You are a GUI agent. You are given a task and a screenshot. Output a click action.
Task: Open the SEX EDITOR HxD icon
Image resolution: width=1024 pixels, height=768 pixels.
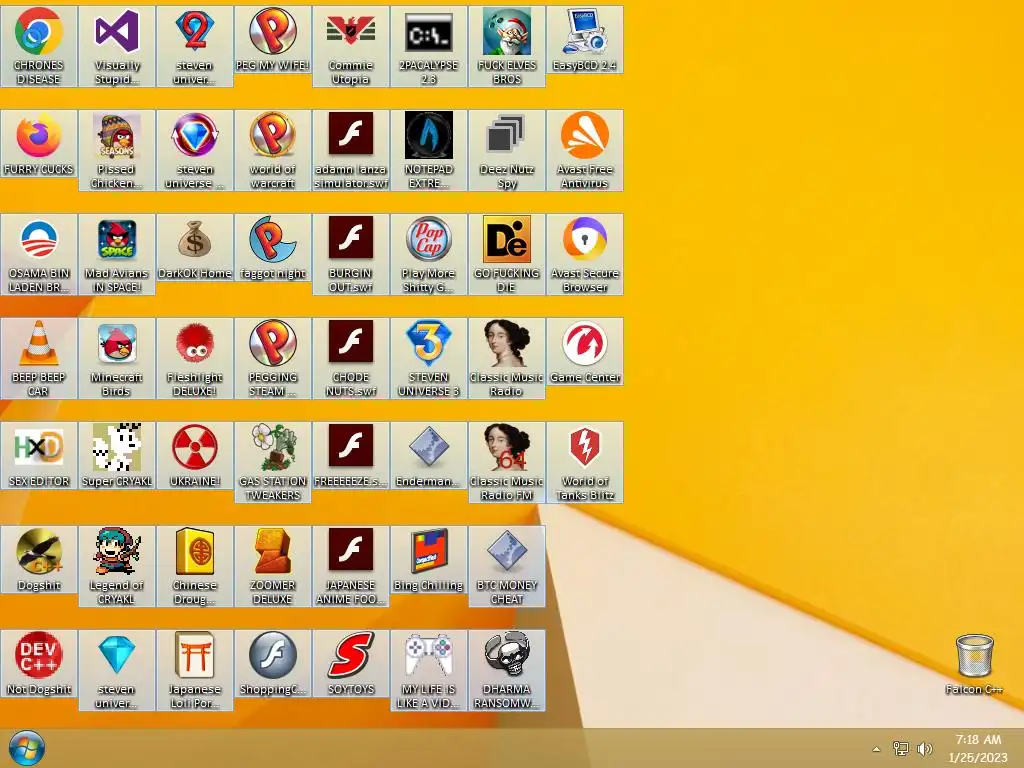point(39,455)
